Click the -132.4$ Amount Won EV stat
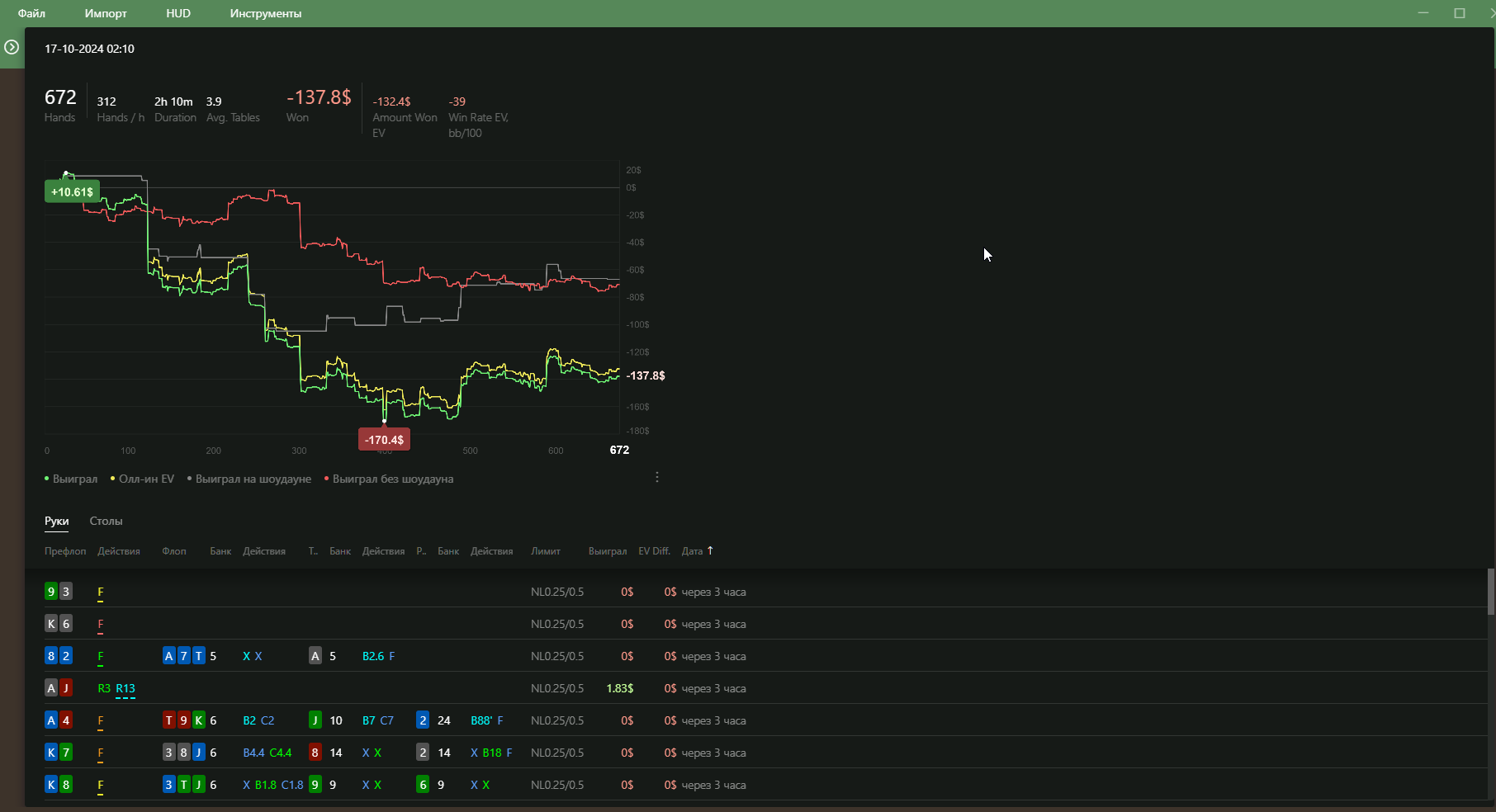1496x812 pixels. (405, 116)
